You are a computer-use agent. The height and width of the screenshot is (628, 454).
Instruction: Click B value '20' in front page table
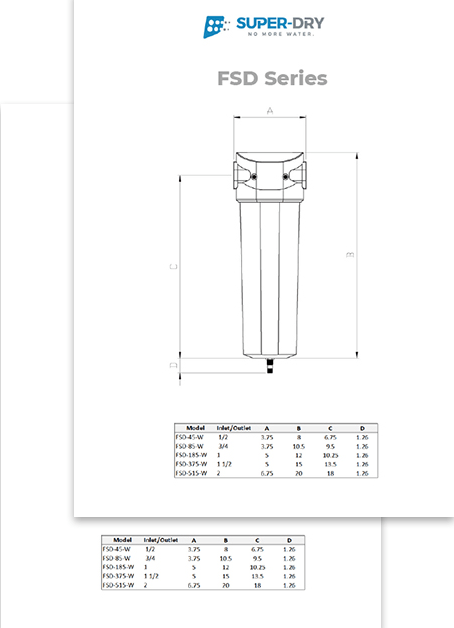299,473
